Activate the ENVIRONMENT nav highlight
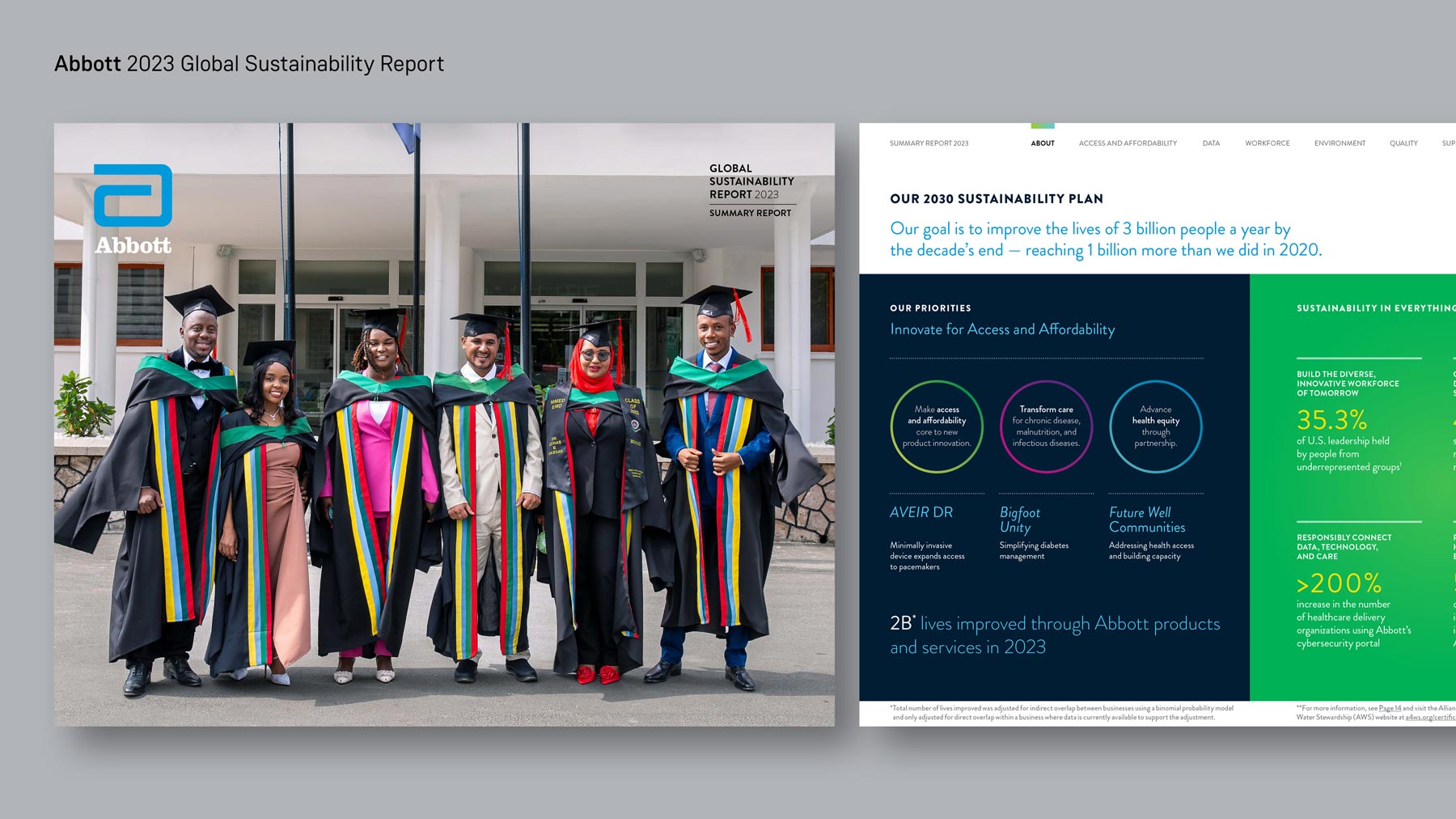This screenshot has width=1456, height=819. 1340,143
